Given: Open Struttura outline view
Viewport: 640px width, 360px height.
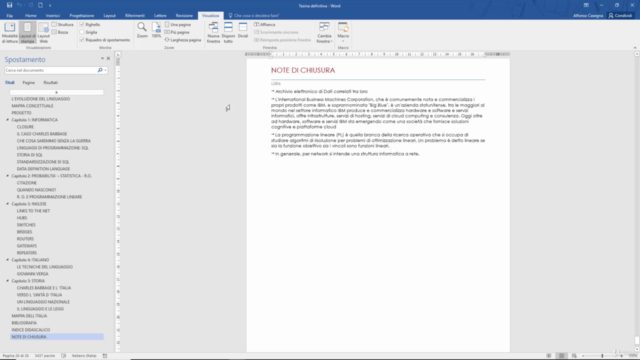Looking at the screenshot, I should pos(63,24).
